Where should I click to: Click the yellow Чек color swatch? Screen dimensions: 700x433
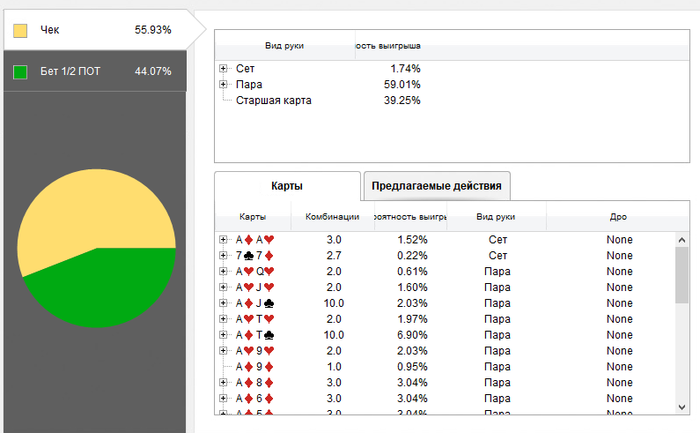click(20, 31)
